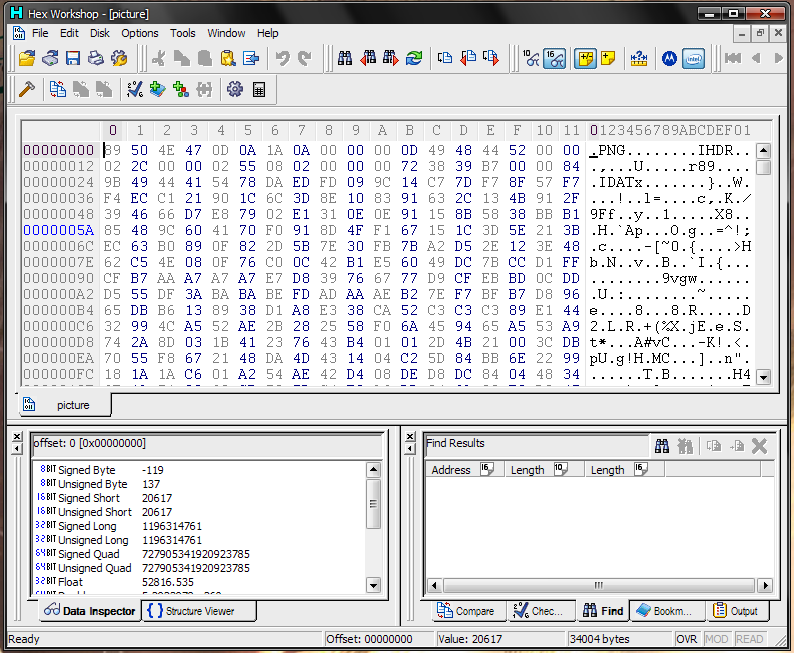This screenshot has width=794, height=653.
Task: Print the document with the printer icon
Action: pyautogui.click(x=96, y=58)
